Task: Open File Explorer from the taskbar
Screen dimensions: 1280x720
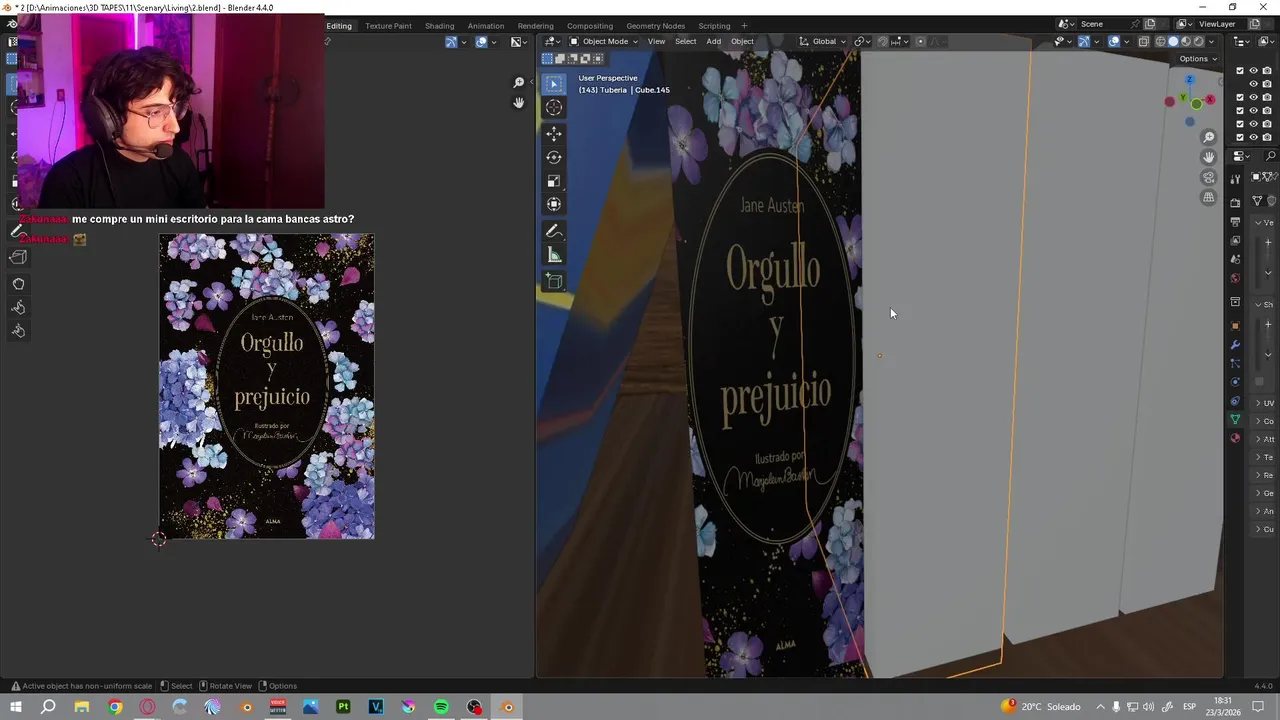Action: tap(82, 707)
